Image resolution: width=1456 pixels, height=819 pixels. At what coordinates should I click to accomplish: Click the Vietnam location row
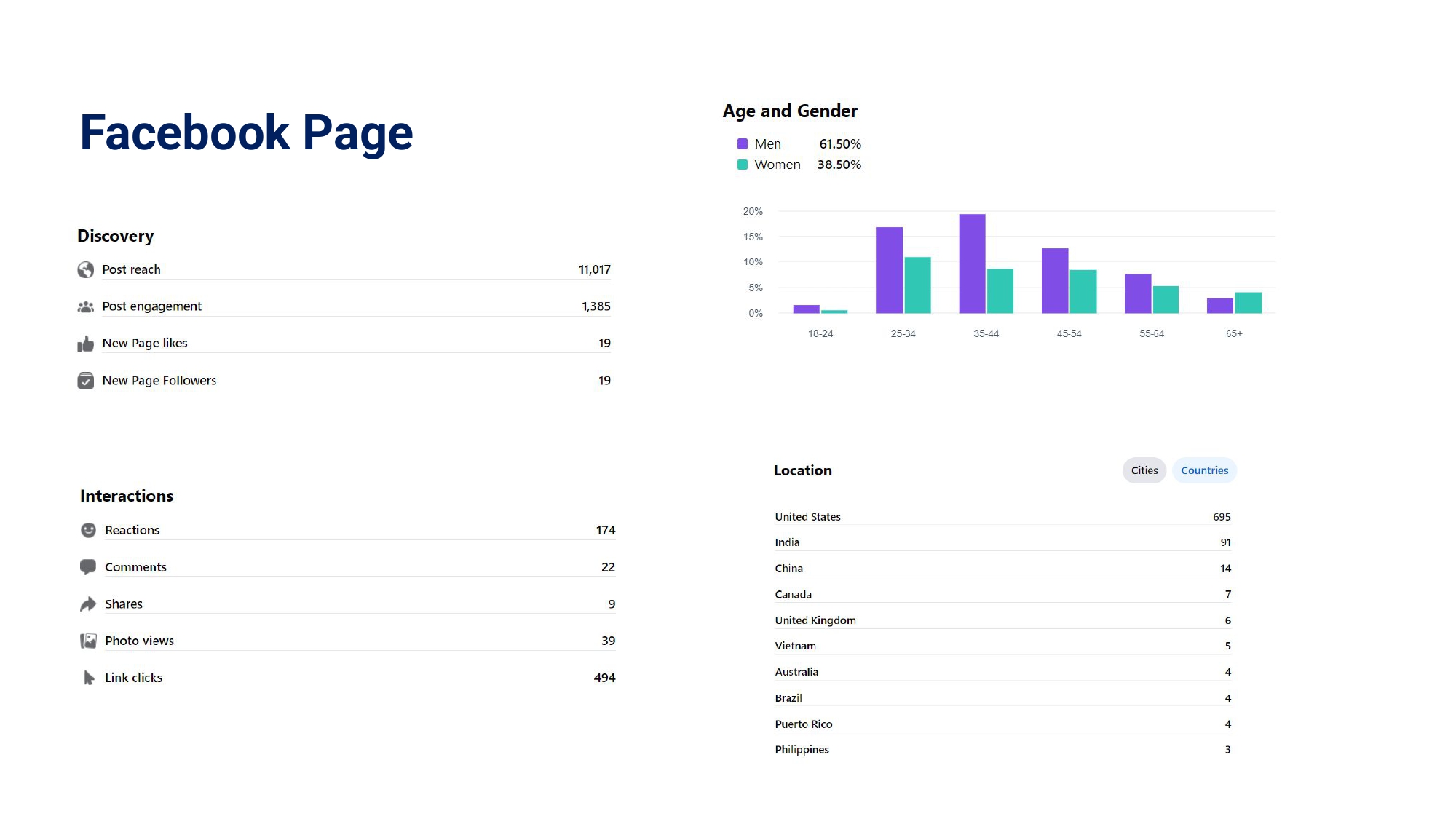pos(1002,646)
